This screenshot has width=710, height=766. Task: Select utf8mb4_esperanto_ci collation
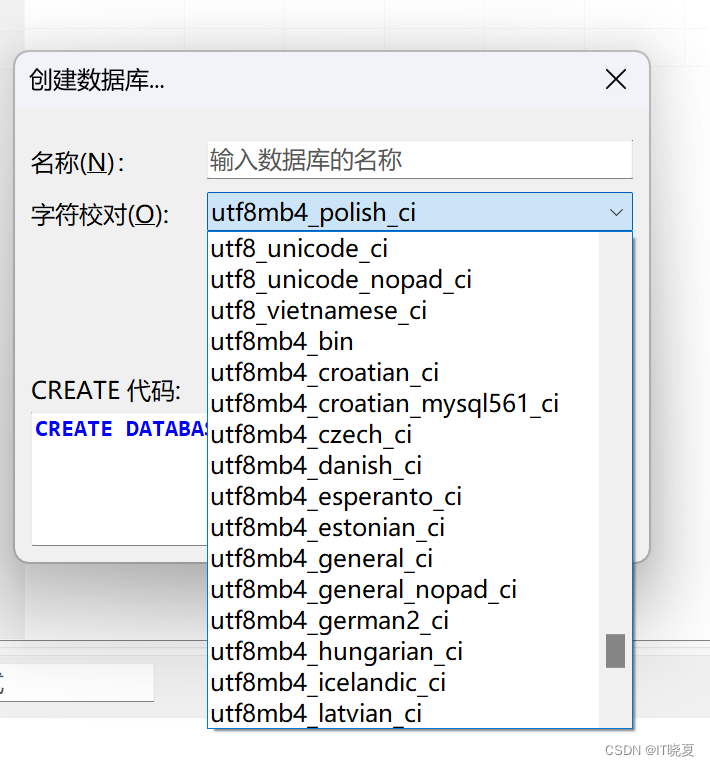404,497
